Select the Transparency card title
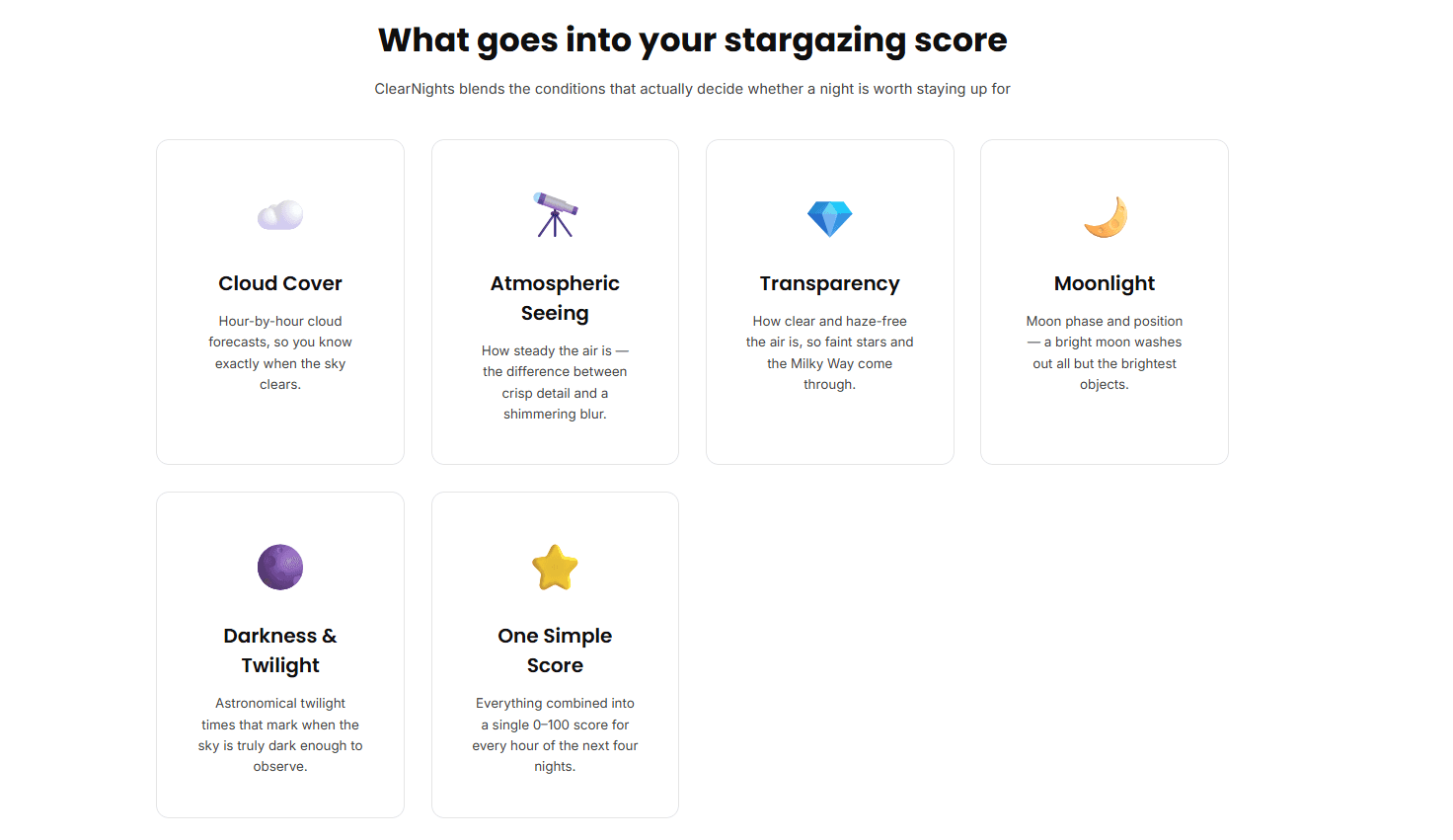The height and width of the screenshot is (840, 1453). tap(829, 283)
